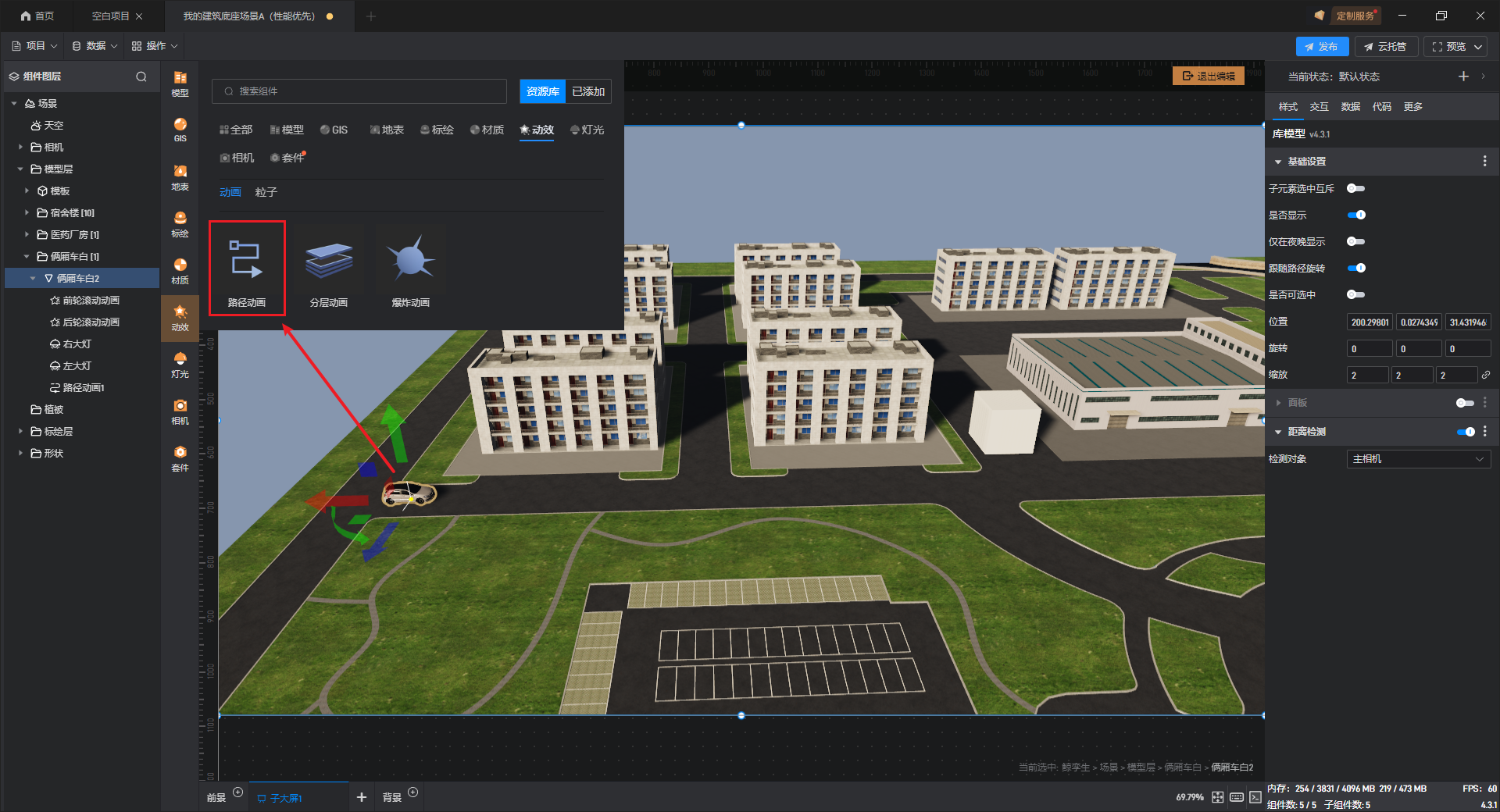Open the 检测对象 dropdown showing 主相机
This screenshot has height=812, width=1500.
(x=1417, y=459)
